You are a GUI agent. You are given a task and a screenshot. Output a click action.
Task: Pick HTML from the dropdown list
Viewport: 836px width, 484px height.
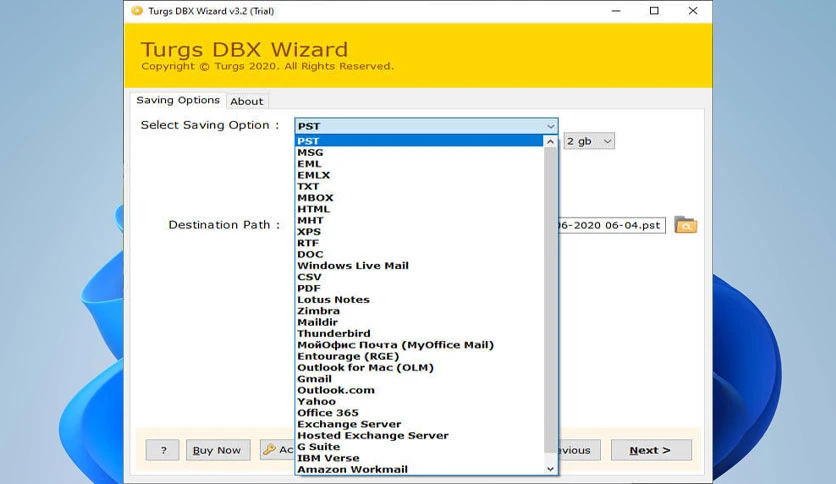pyautogui.click(x=420, y=209)
